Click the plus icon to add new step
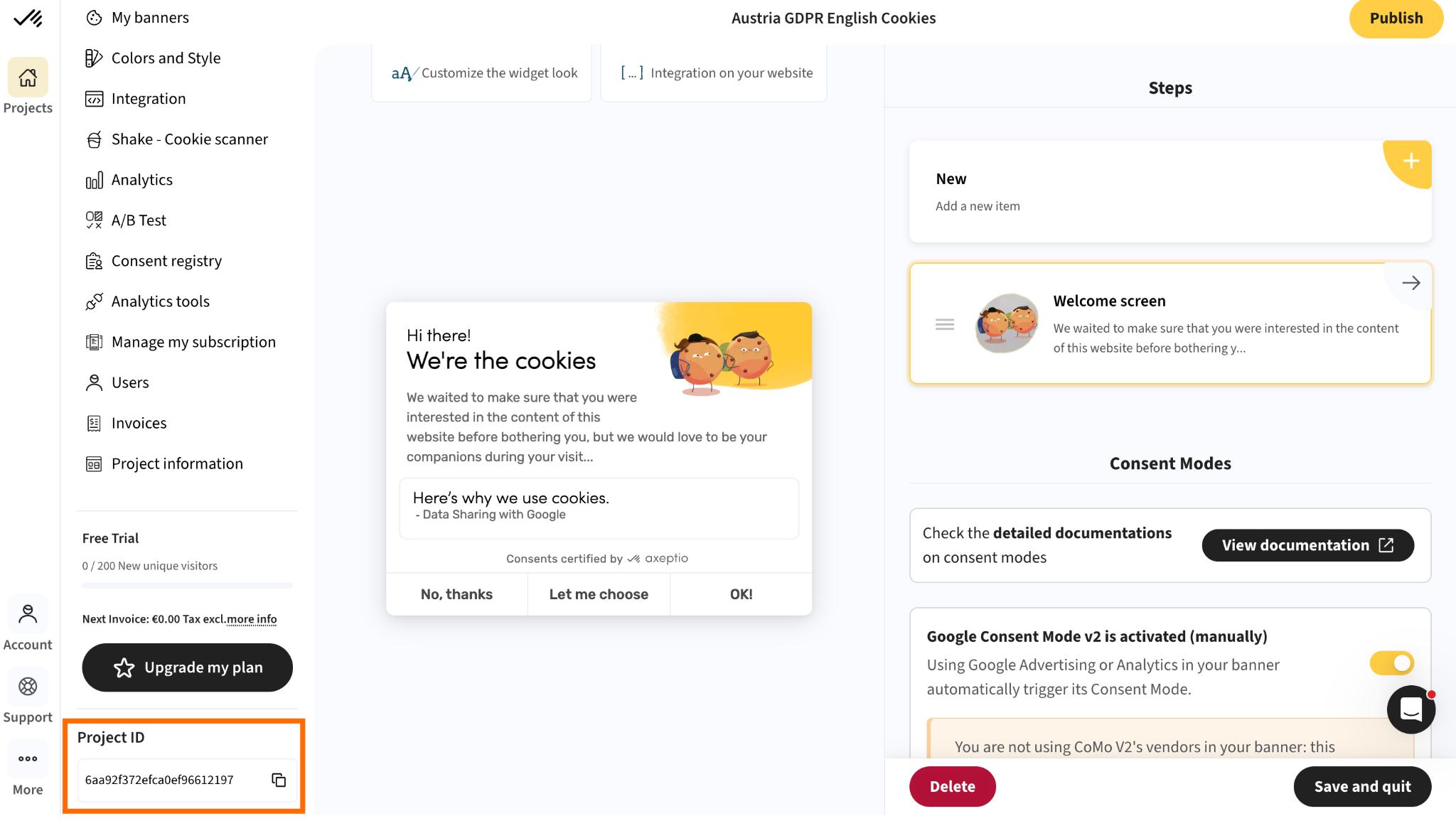This screenshot has height=821, width=1456. pos(1410,162)
